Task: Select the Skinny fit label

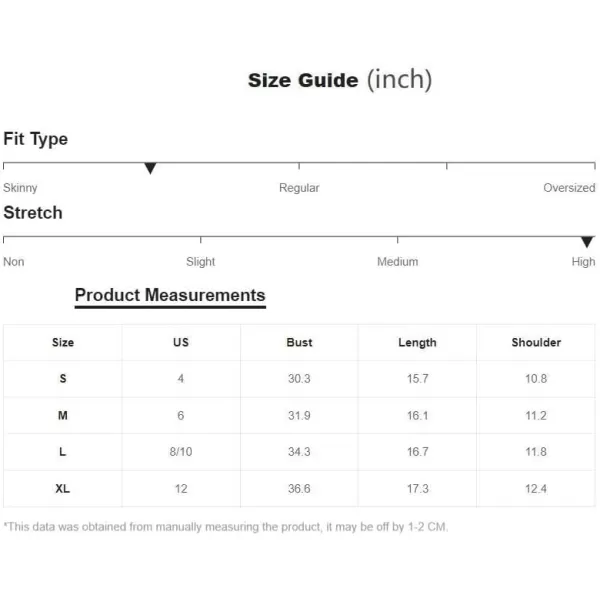Action: [x=20, y=188]
